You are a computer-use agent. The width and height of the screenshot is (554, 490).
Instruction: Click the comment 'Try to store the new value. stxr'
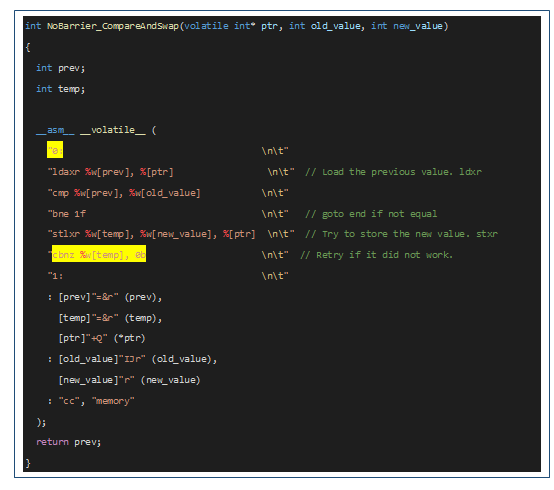[401, 234]
